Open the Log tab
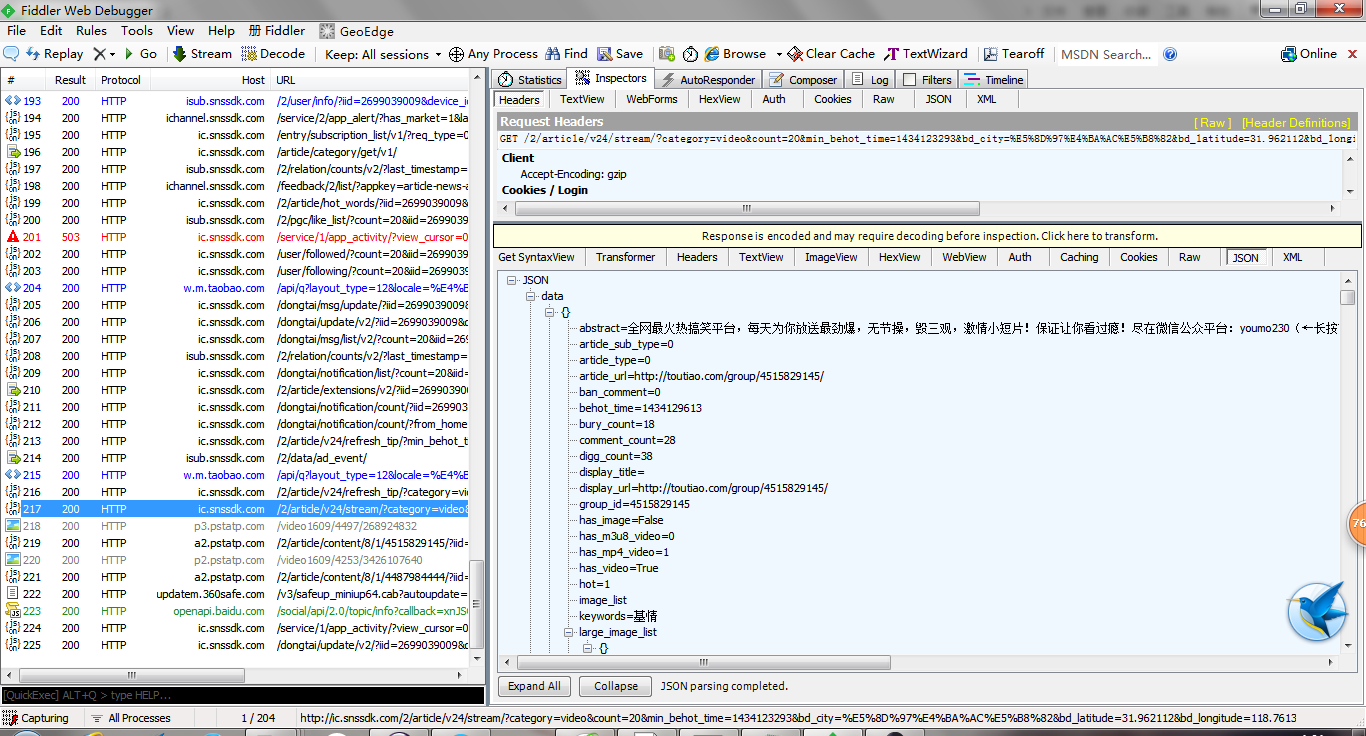Viewport: 1366px width, 736px height. pyautogui.click(x=870, y=79)
